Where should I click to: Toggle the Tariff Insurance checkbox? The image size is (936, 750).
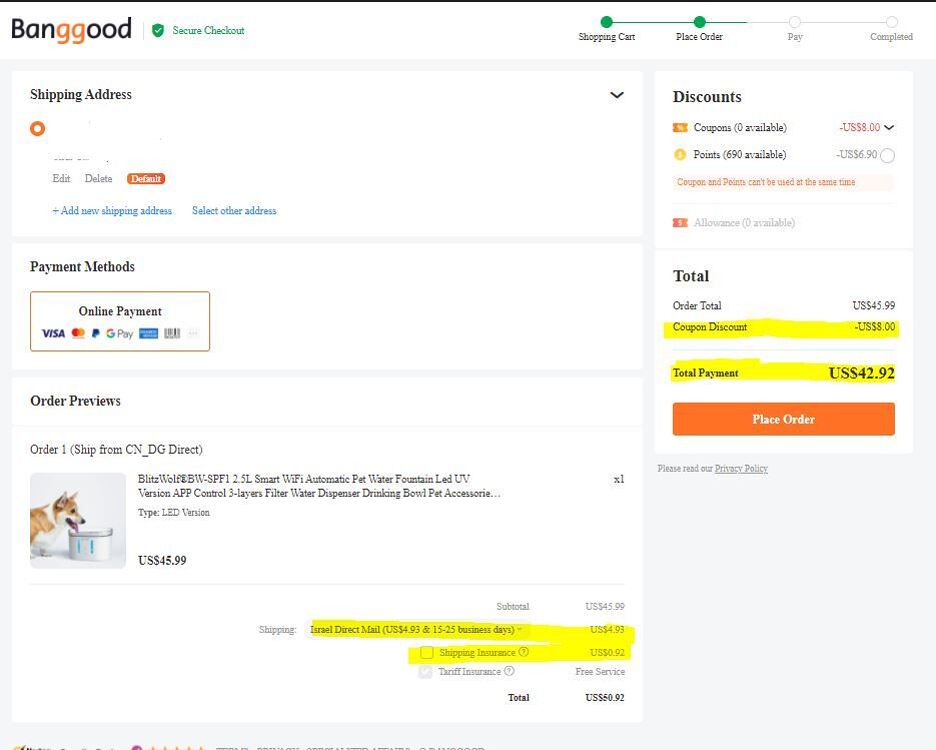pyautogui.click(x=425, y=671)
